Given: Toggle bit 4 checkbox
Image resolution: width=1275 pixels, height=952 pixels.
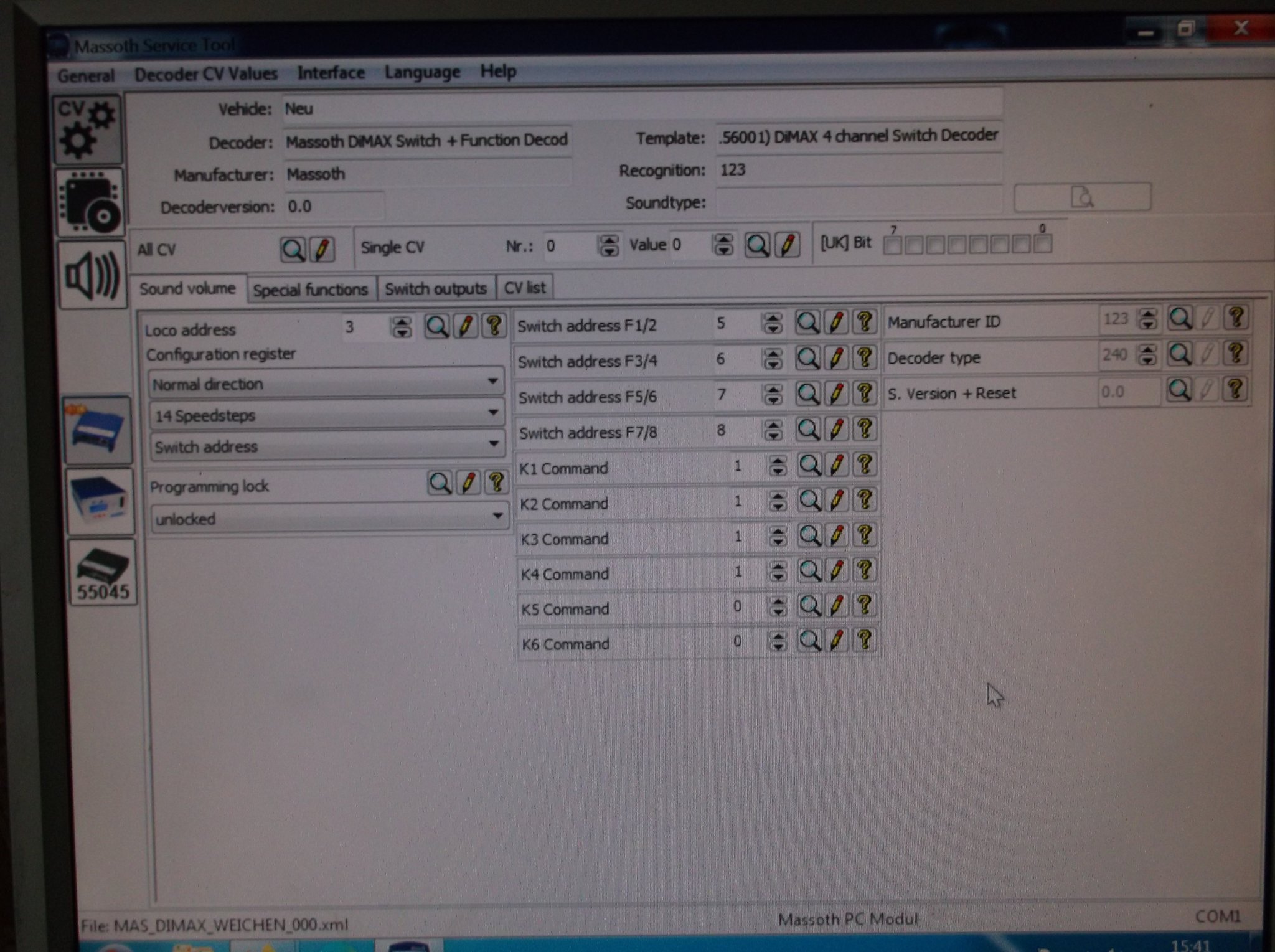Looking at the screenshot, I should tap(957, 245).
